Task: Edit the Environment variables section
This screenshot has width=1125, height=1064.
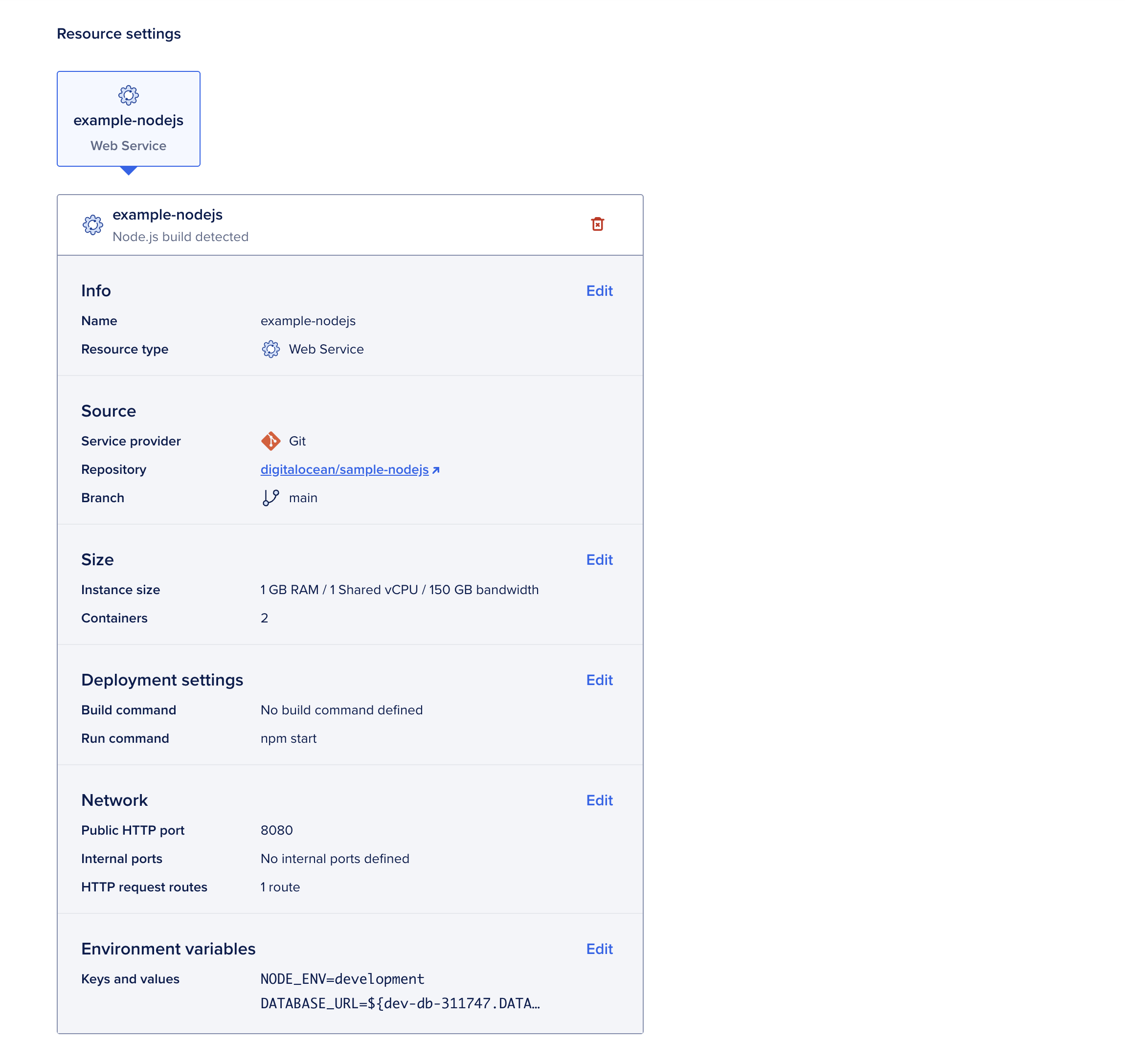Action: [x=599, y=949]
